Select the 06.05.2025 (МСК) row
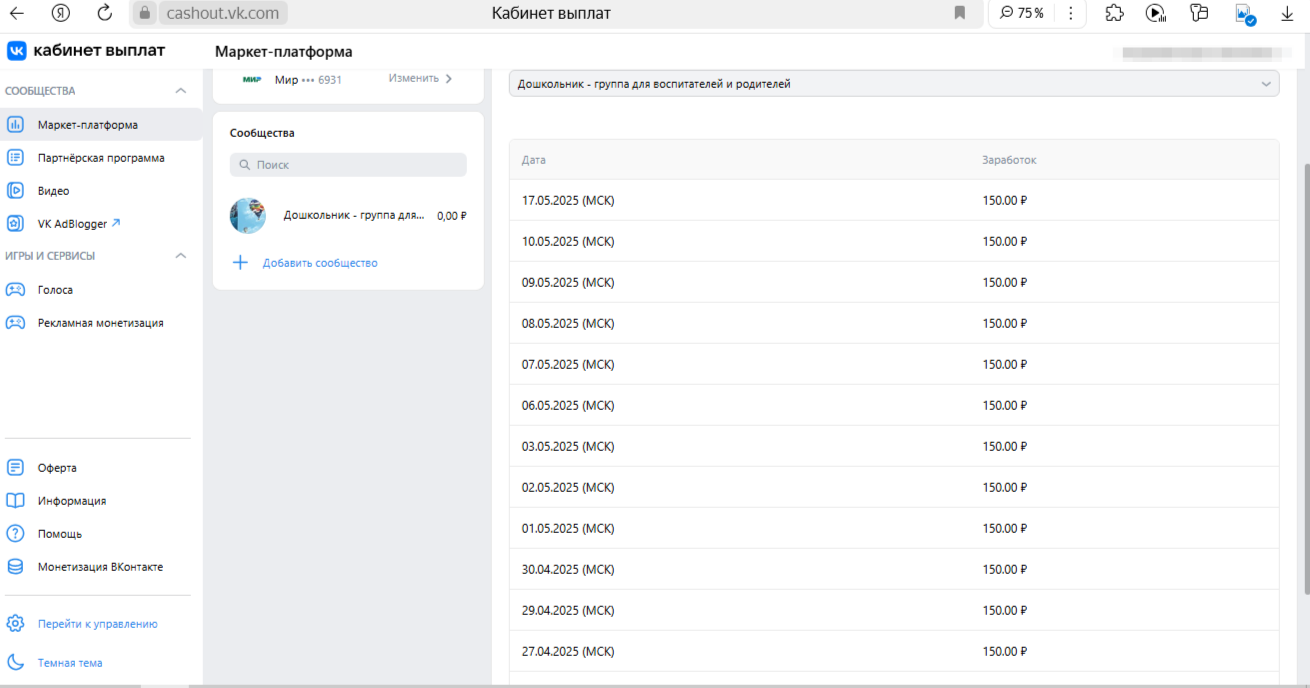 (894, 405)
